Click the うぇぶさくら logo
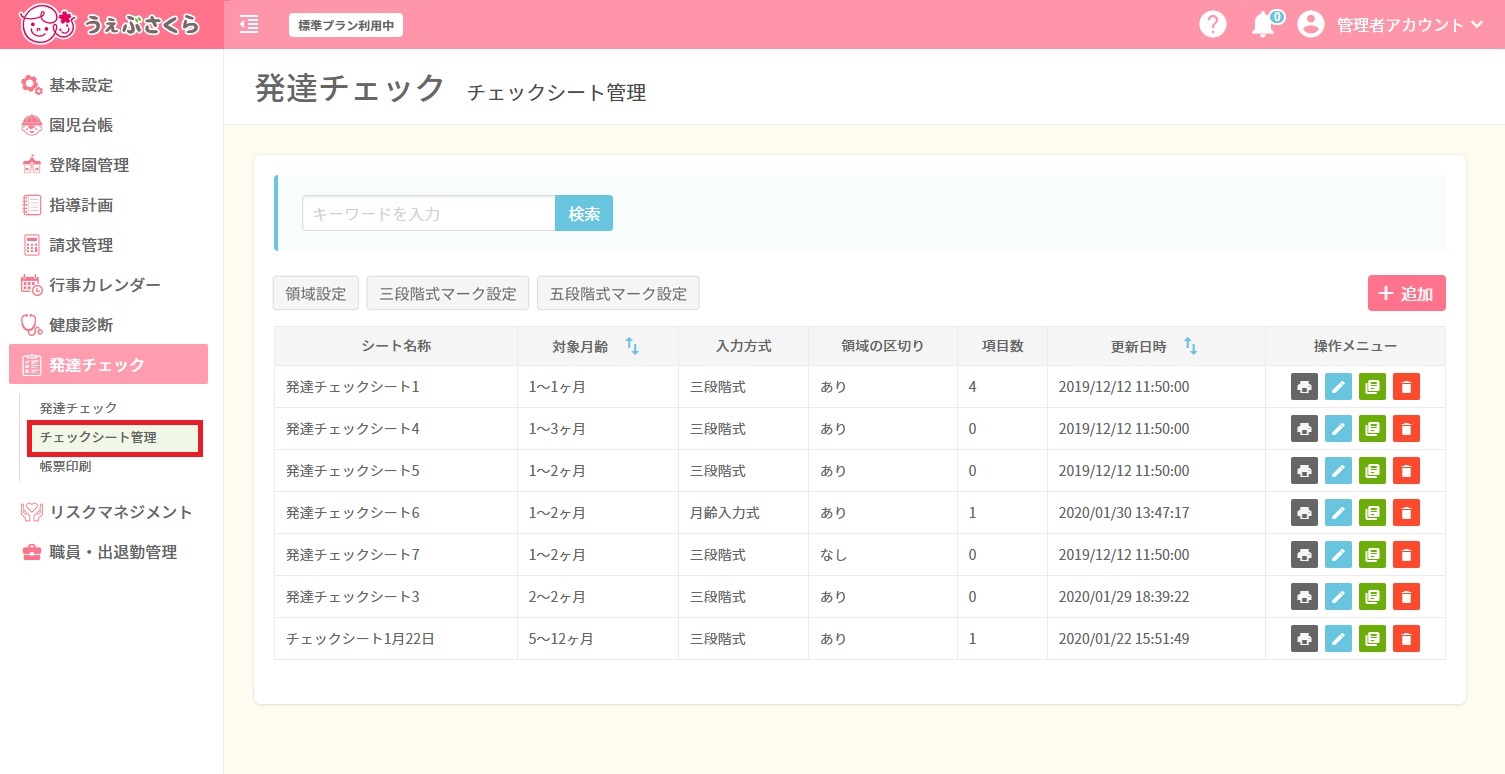1505x774 pixels. (x=110, y=24)
